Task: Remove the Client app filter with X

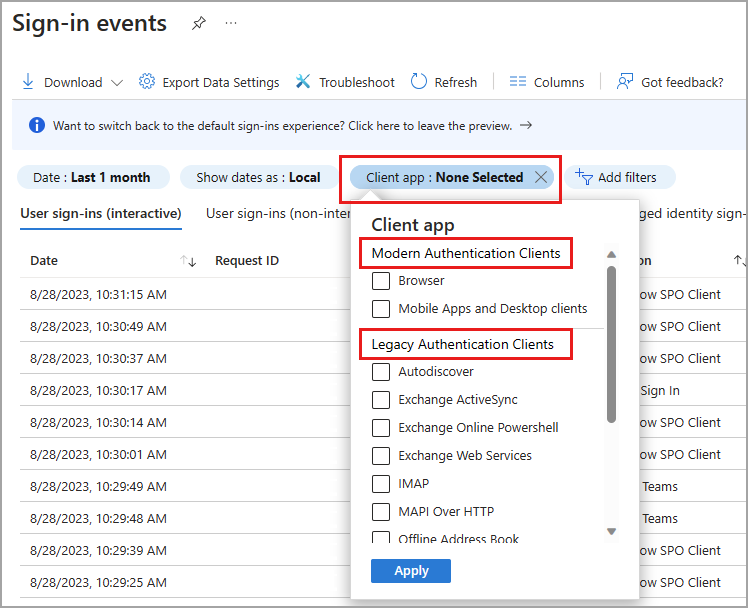Action: [541, 177]
